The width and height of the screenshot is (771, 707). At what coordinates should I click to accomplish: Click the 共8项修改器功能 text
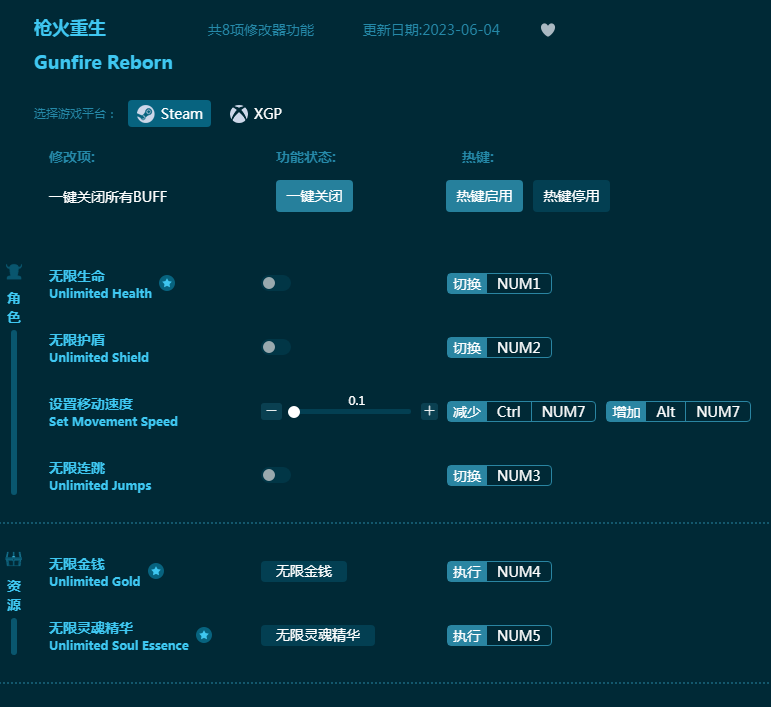(x=261, y=30)
